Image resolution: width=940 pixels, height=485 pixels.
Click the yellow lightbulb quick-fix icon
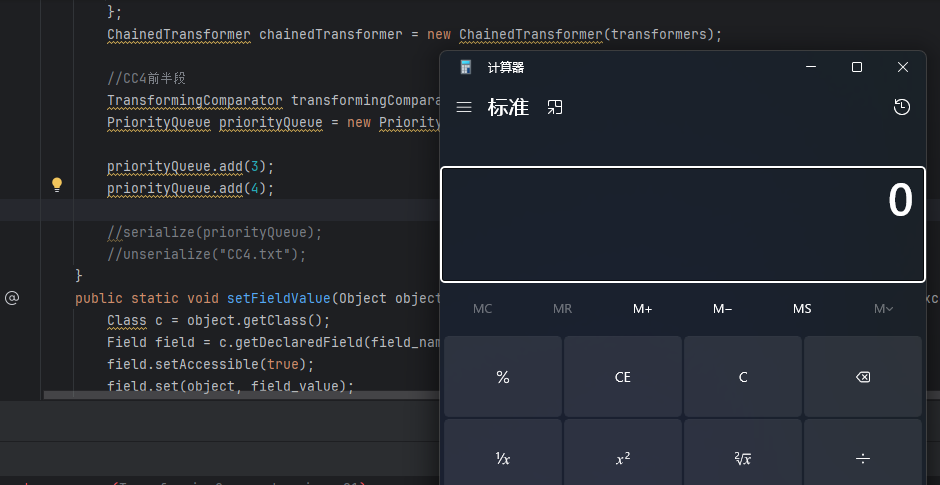pyautogui.click(x=57, y=184)
